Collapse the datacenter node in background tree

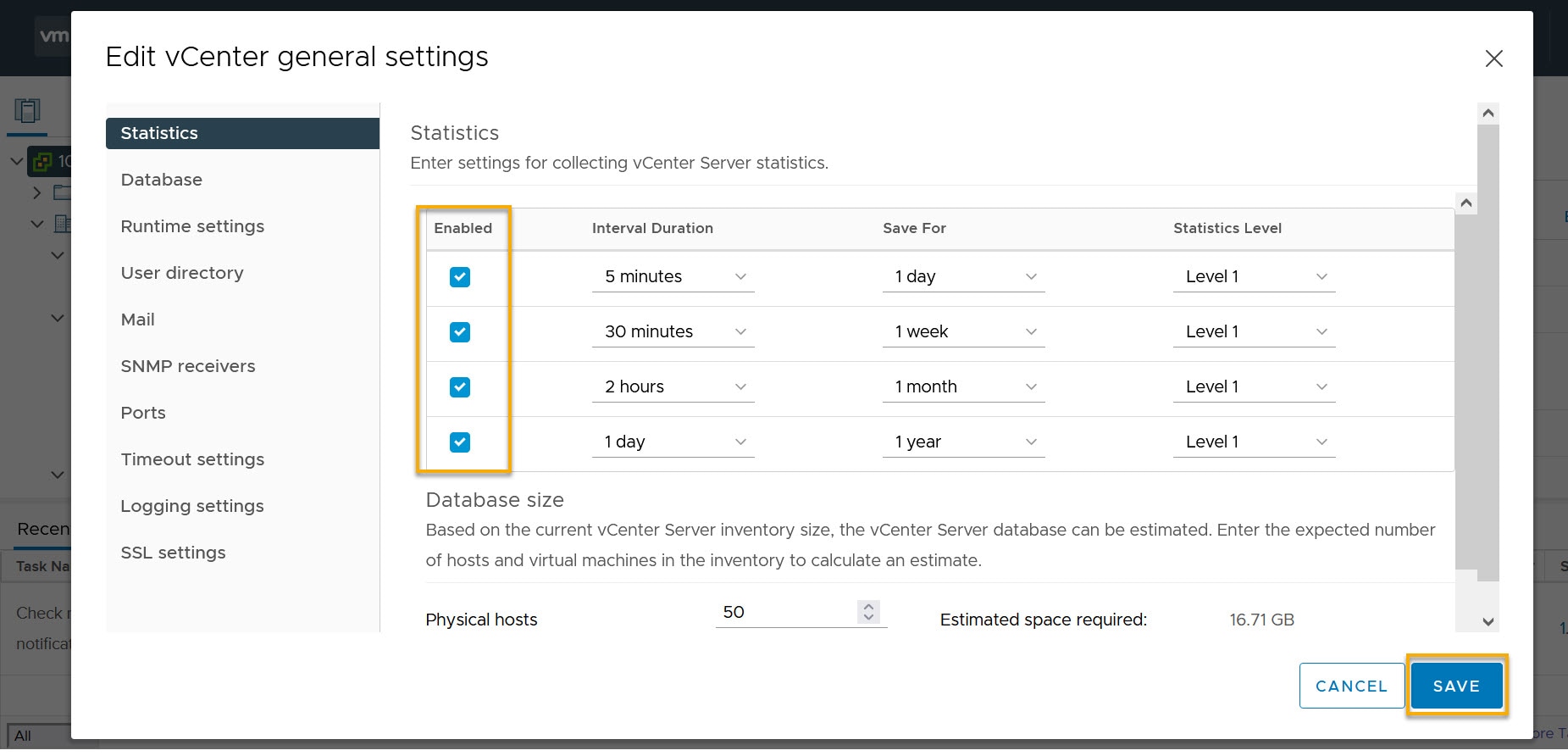(36, 225)
